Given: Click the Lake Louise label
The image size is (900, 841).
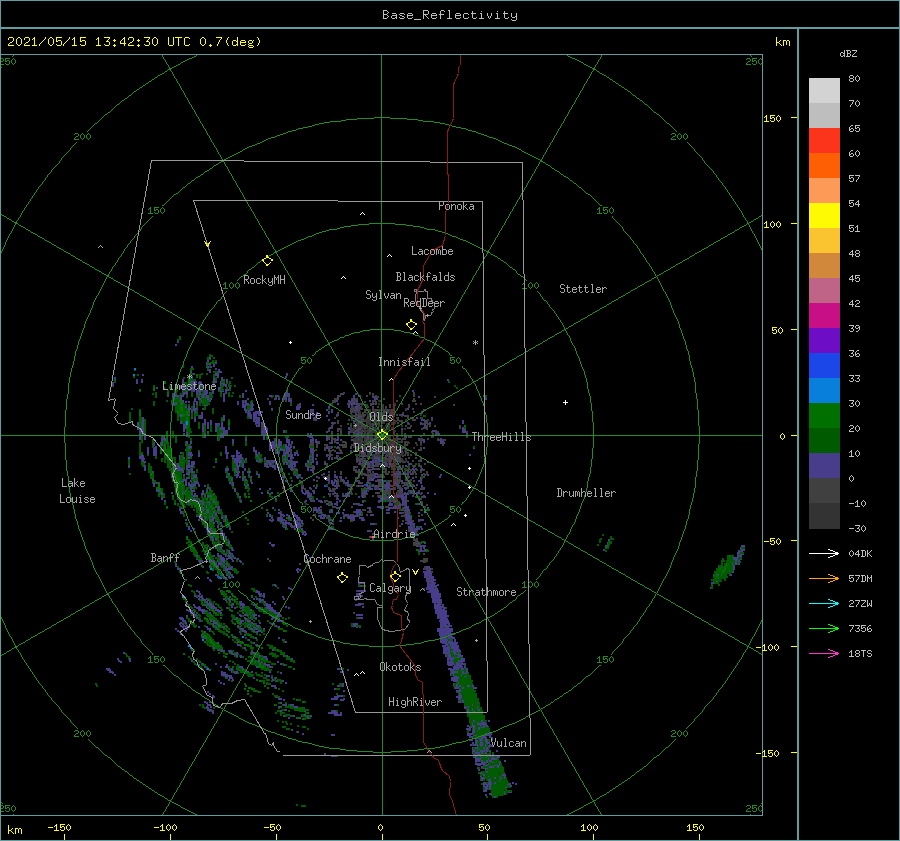Looking at the screenshot, I should pyautogui.click(x=77, y=491).
